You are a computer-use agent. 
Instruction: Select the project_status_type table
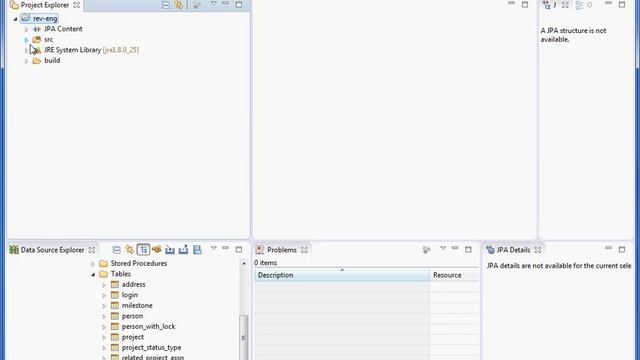pos(151,348)
